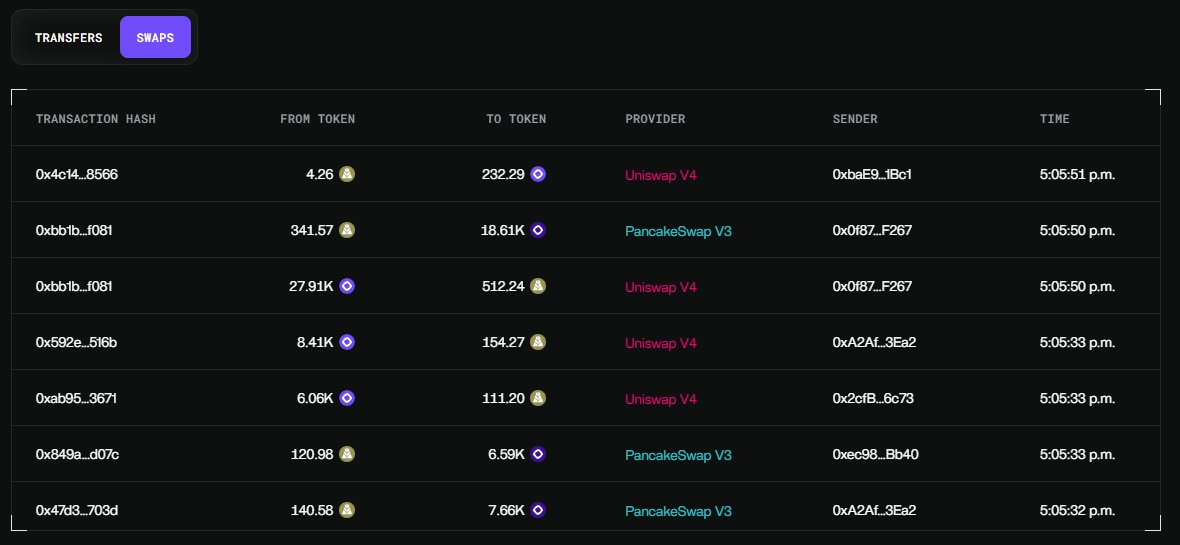
Task: Click the to amount 7.66K
Action: pyautogui.click(x=506, y=510)
